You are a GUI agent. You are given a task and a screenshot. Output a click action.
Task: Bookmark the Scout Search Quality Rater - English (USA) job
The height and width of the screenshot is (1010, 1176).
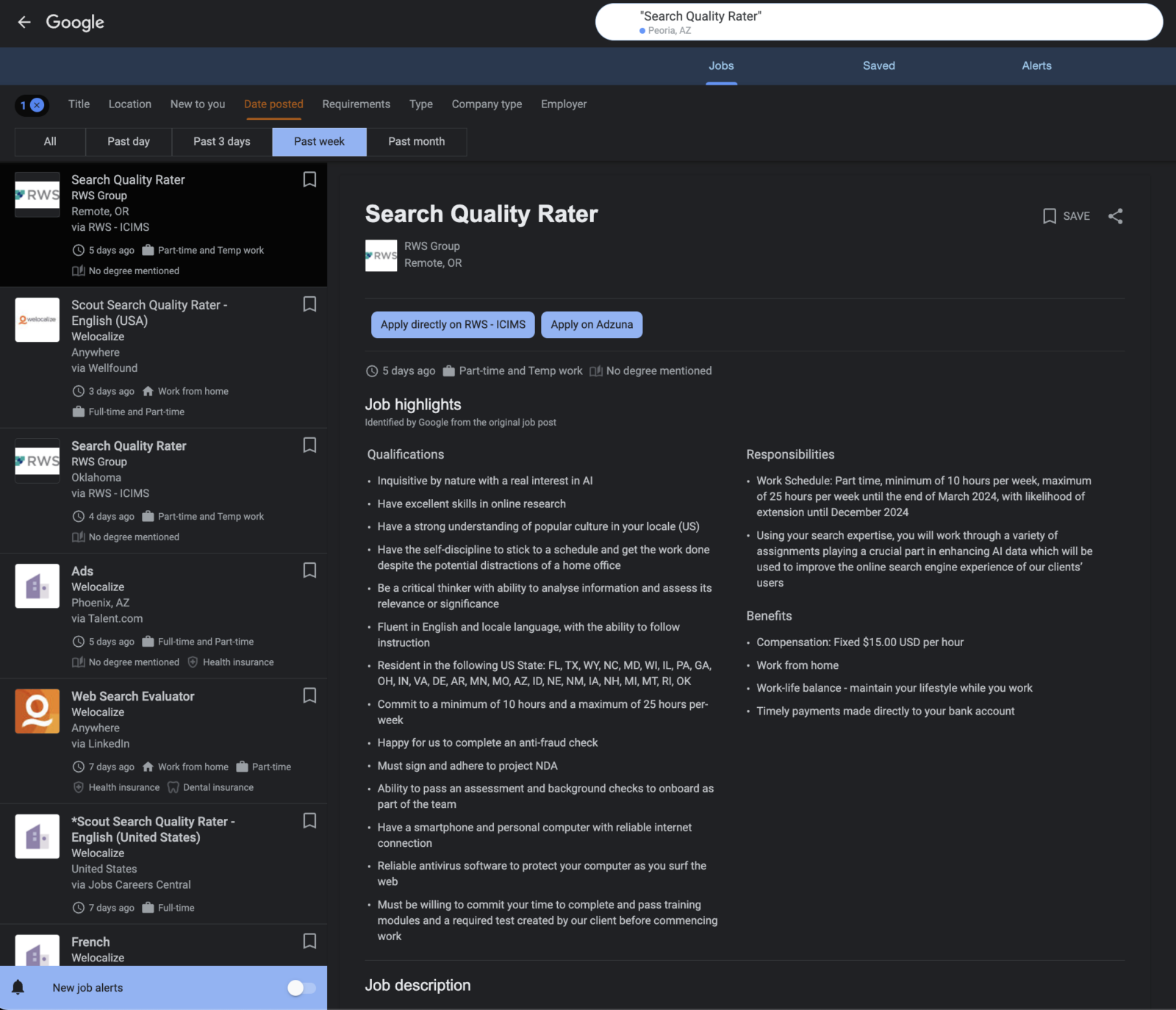coord(309,304)
